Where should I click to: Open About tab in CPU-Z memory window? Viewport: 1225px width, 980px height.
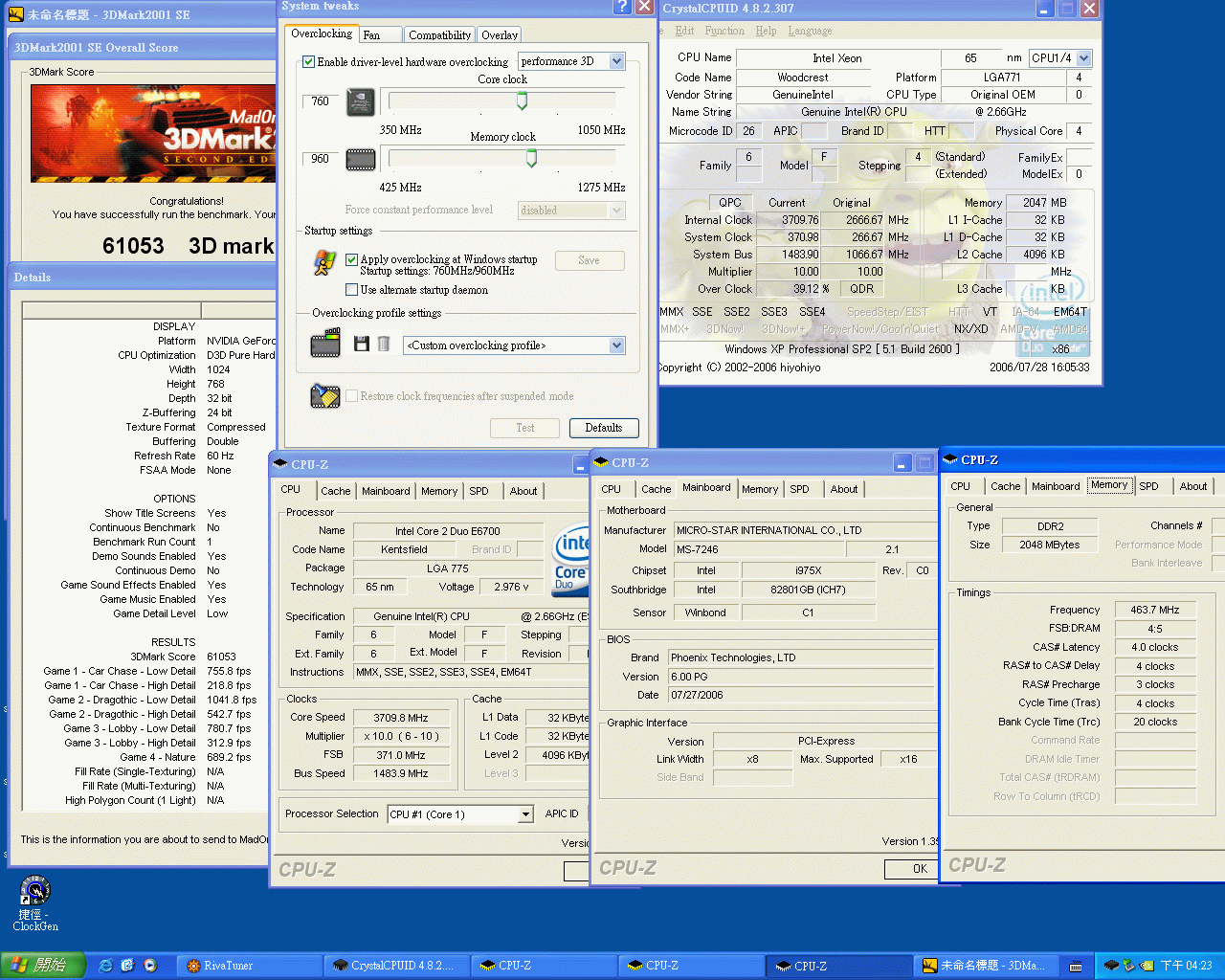tap(1192, 486)
